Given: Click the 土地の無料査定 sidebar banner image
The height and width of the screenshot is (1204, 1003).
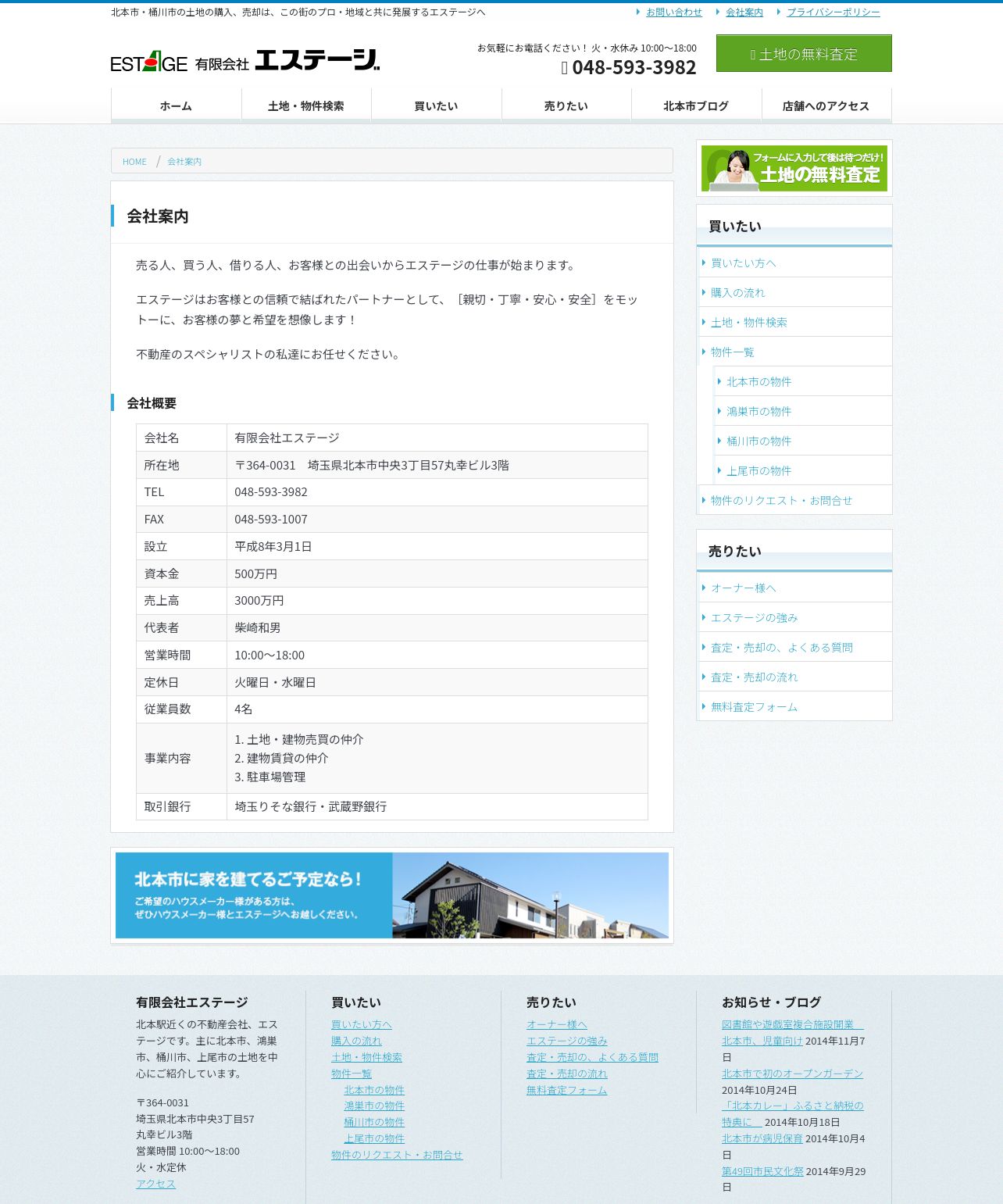Looking at the screenshot, I should tap(794, 168).
